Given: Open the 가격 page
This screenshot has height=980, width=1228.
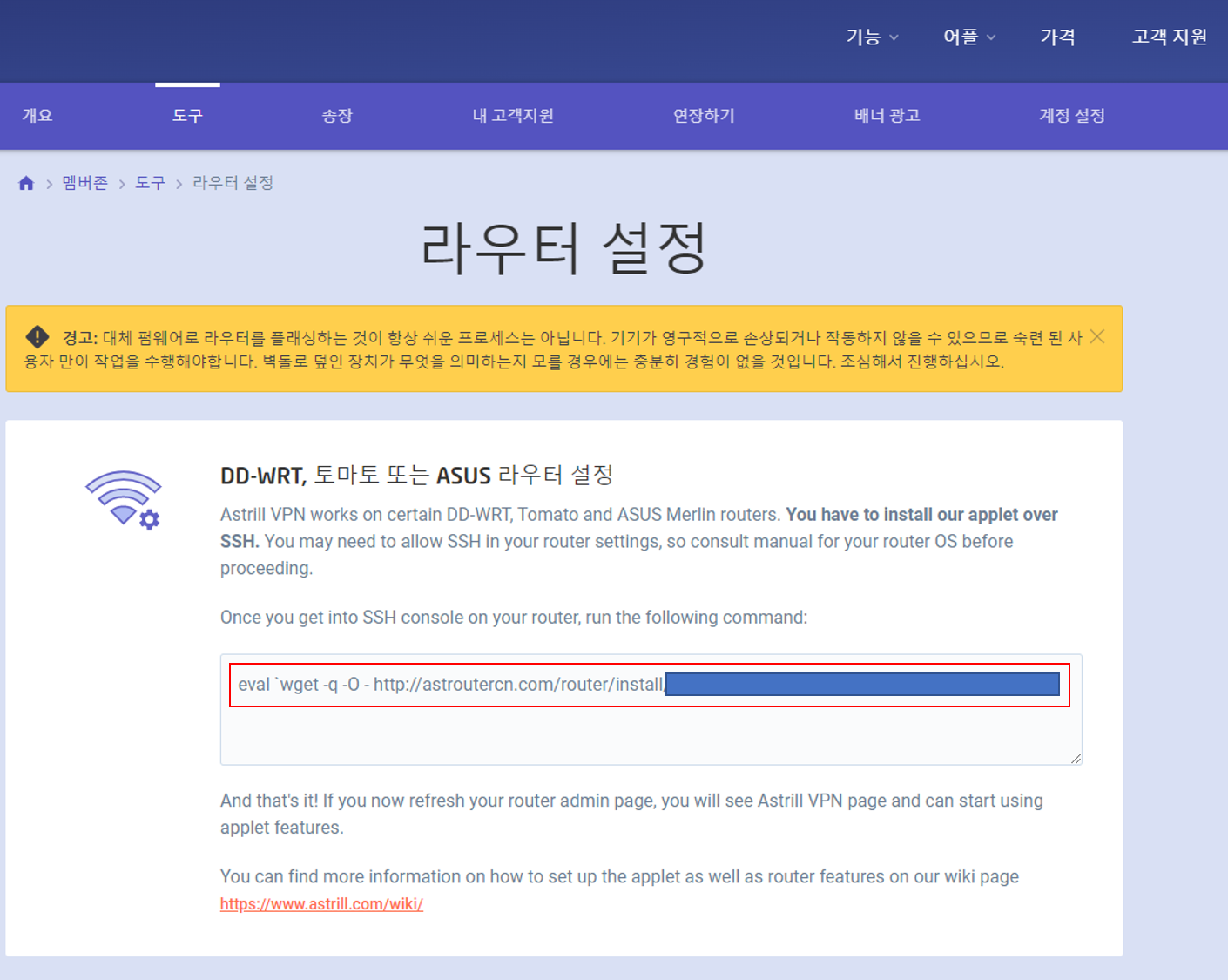Looking at the screenshot, I should pyautogui.click(x=1057, y=37).
